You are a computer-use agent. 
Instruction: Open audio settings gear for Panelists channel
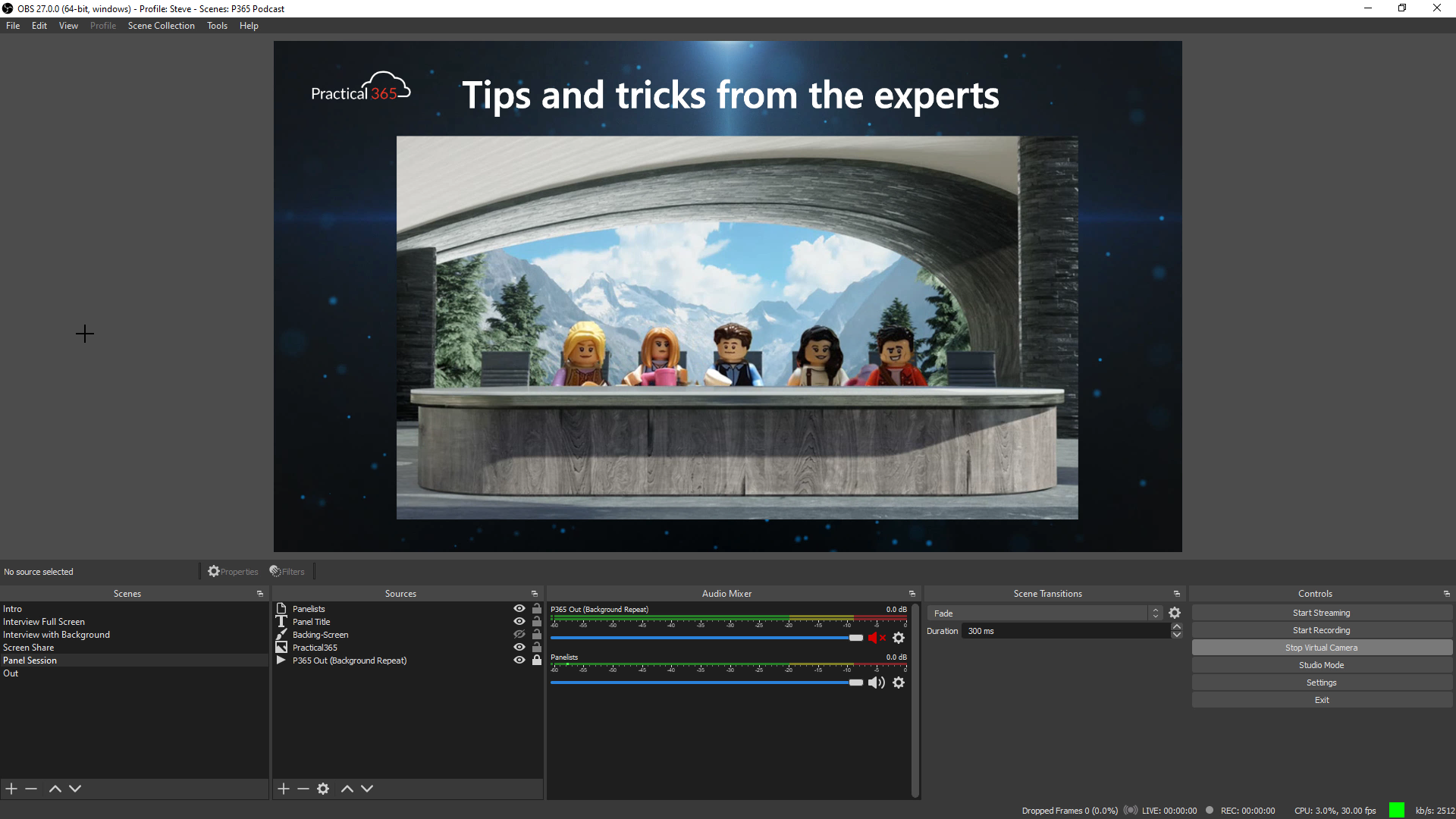pos(899,682)
